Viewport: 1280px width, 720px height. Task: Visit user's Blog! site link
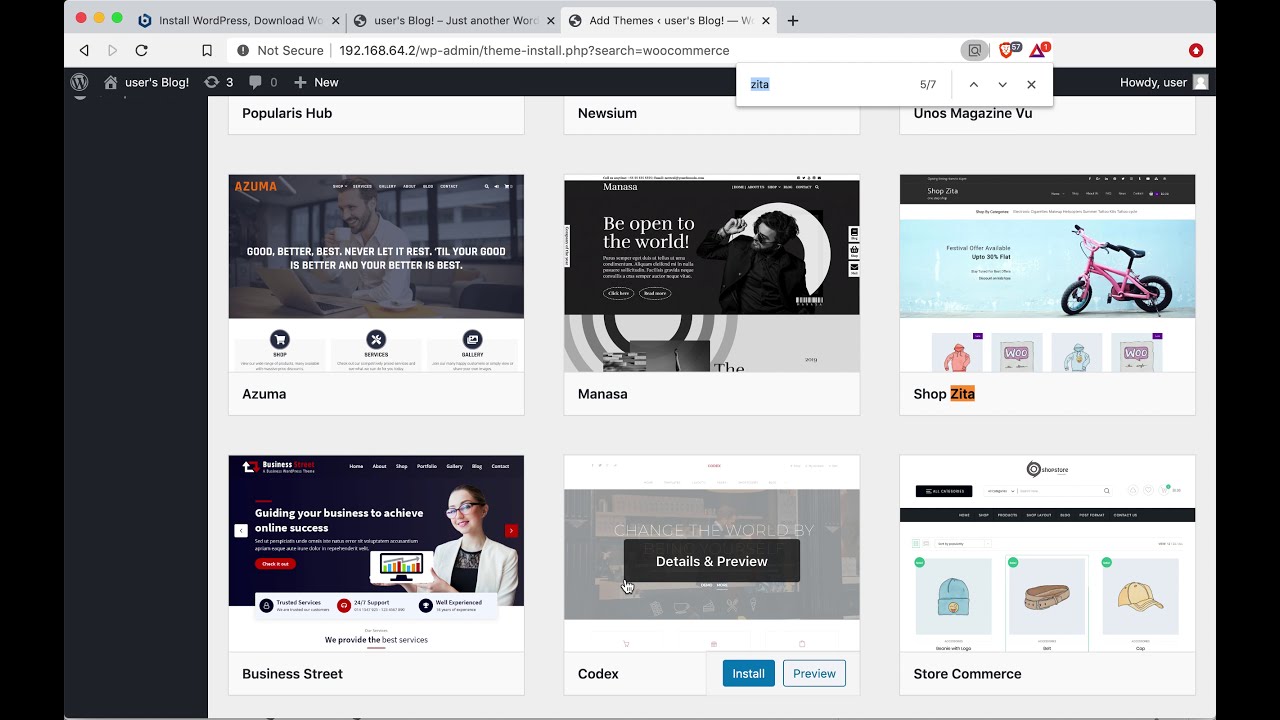click(x=146, y=82)
